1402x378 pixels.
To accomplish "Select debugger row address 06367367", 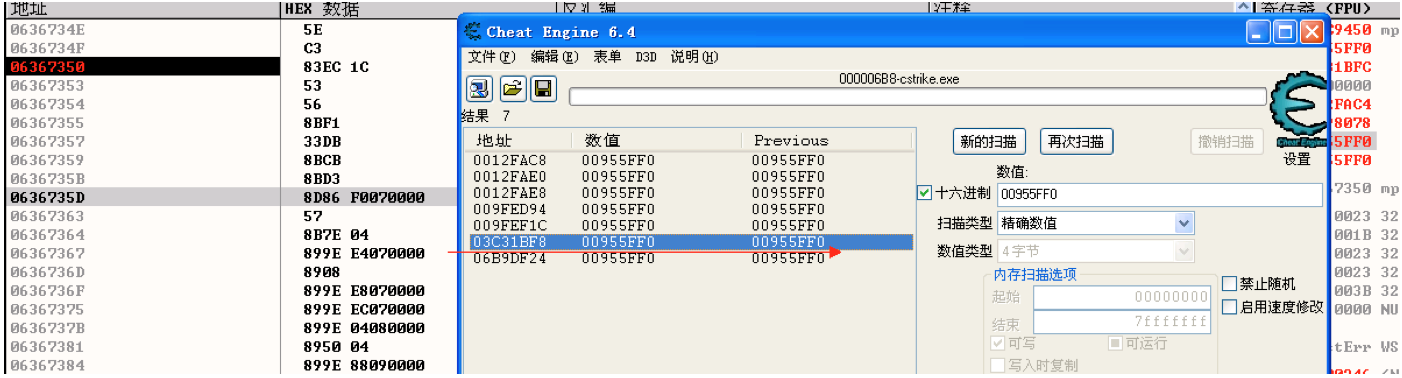I will [x=48, y=253].
